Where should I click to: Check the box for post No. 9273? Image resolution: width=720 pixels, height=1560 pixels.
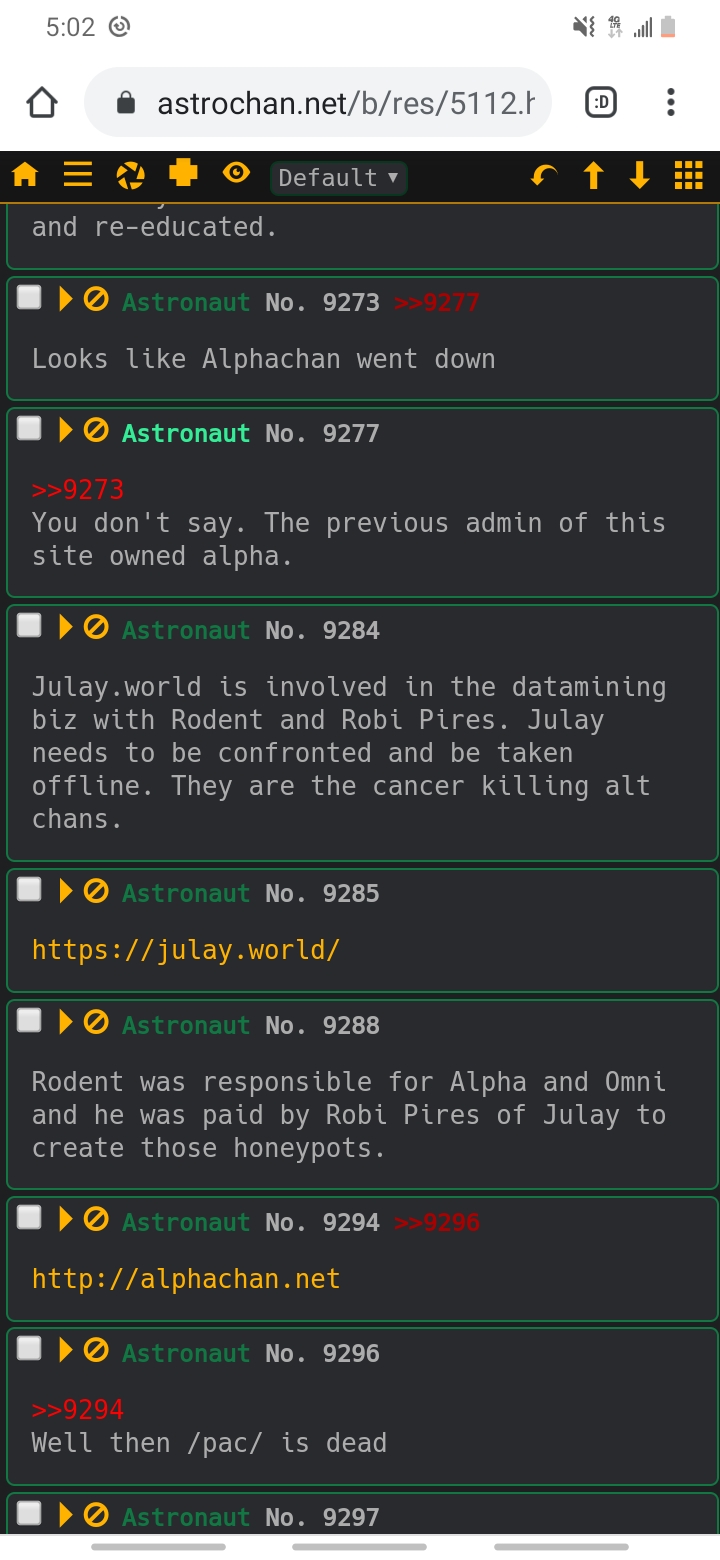(30, 297)
